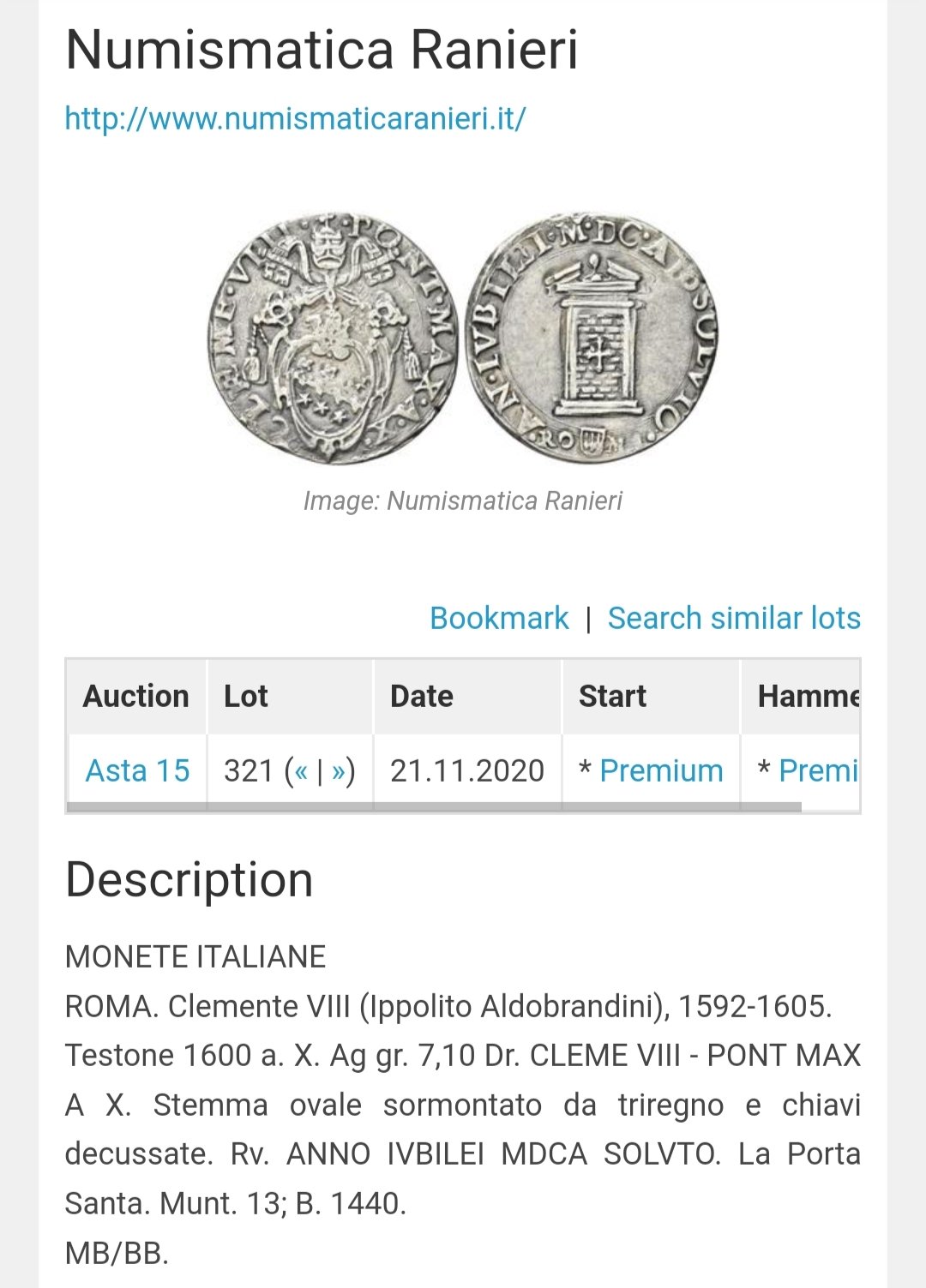The width and height of the screenshot is (926, 1288).
Task: Select the Start column header
Action: coord(652,697)
